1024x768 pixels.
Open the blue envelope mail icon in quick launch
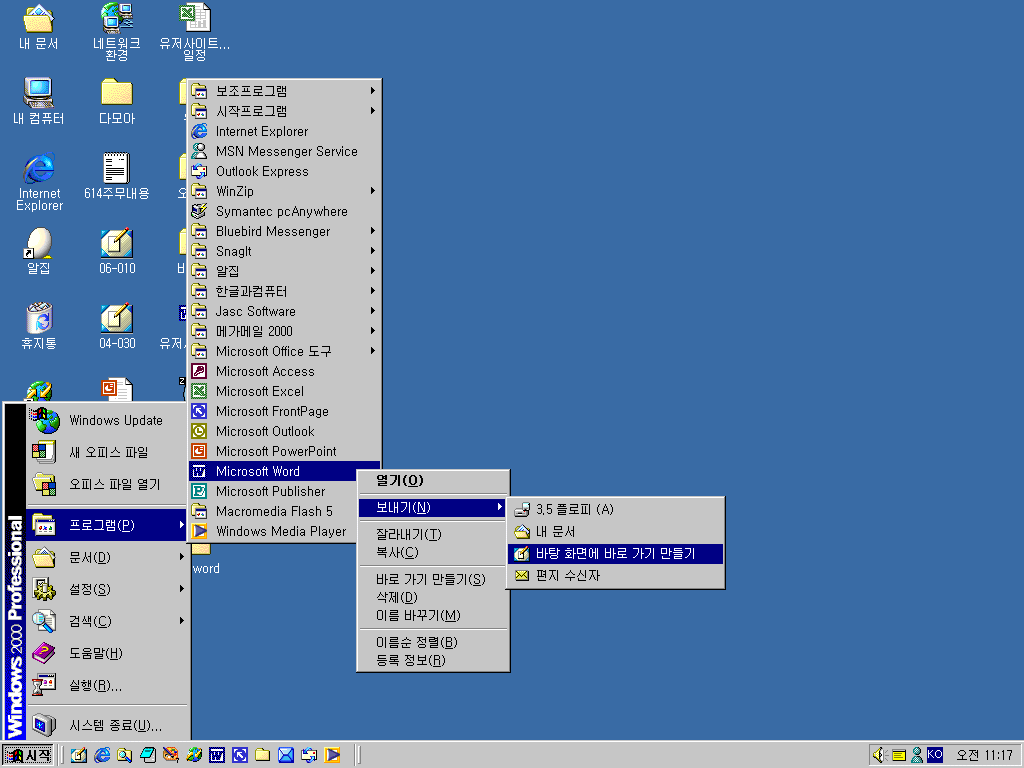coord(285,755)
